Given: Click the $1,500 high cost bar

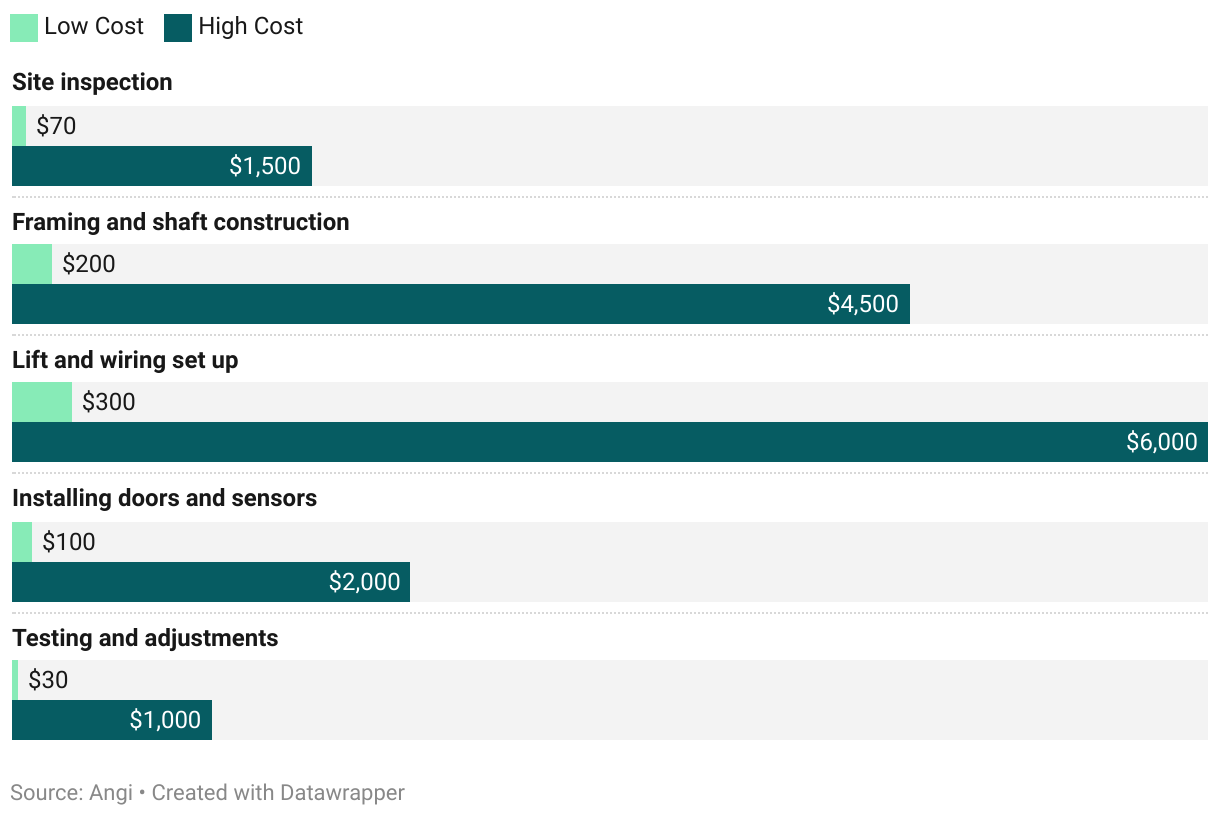Looking at the screenshot, I should click(162, 166).
